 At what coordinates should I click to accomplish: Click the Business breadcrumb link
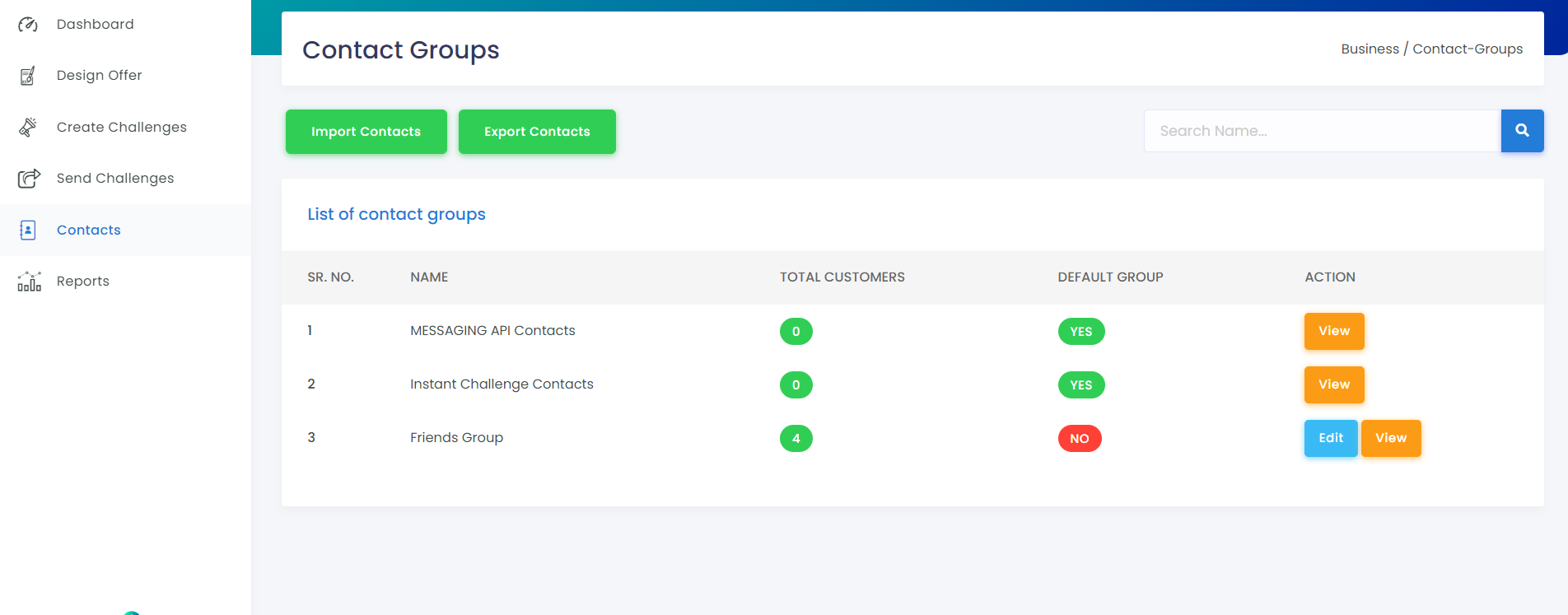(x=1370, y=49)
